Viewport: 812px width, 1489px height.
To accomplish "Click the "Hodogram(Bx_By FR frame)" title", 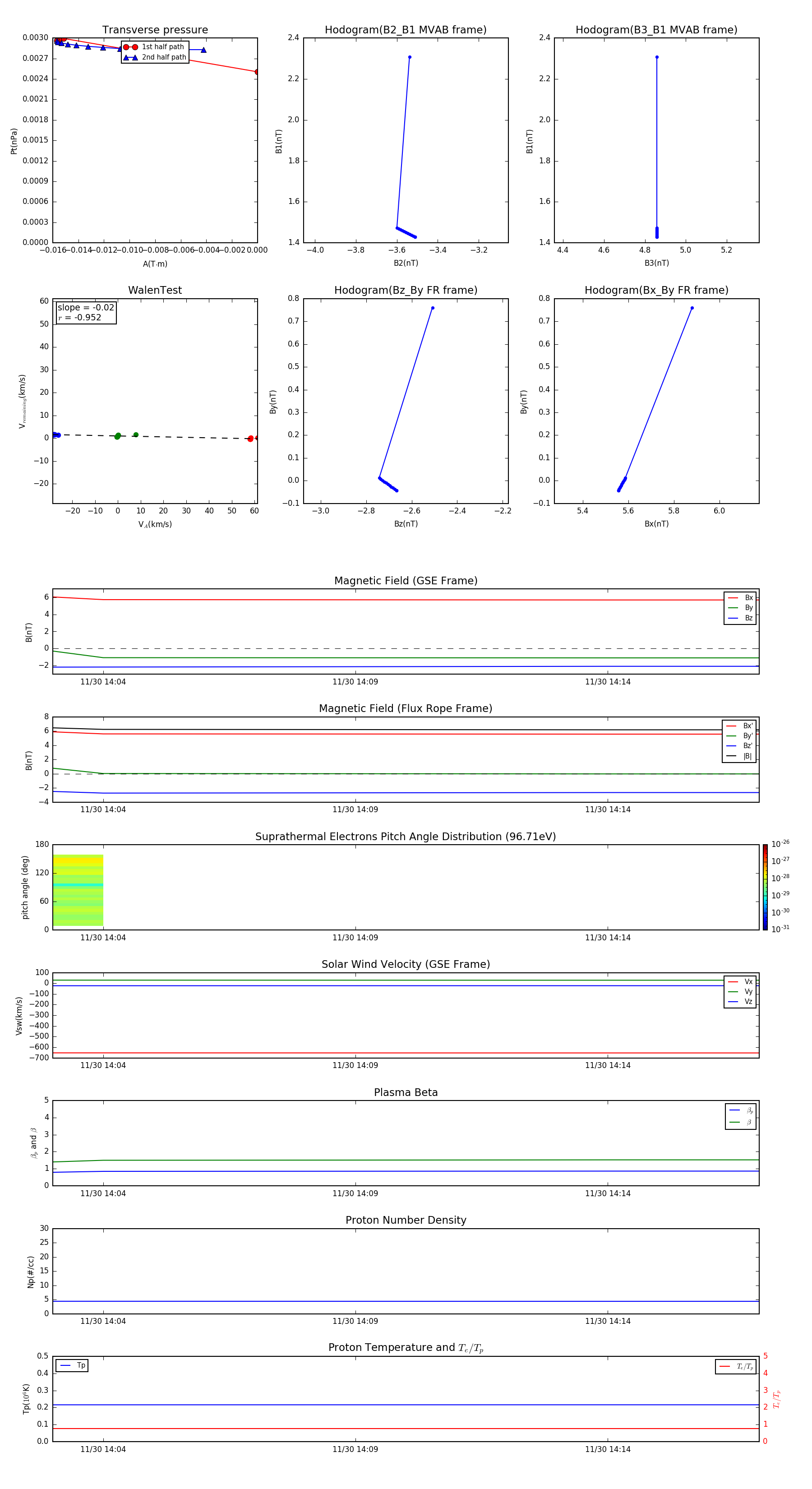I will pos(656,290).
